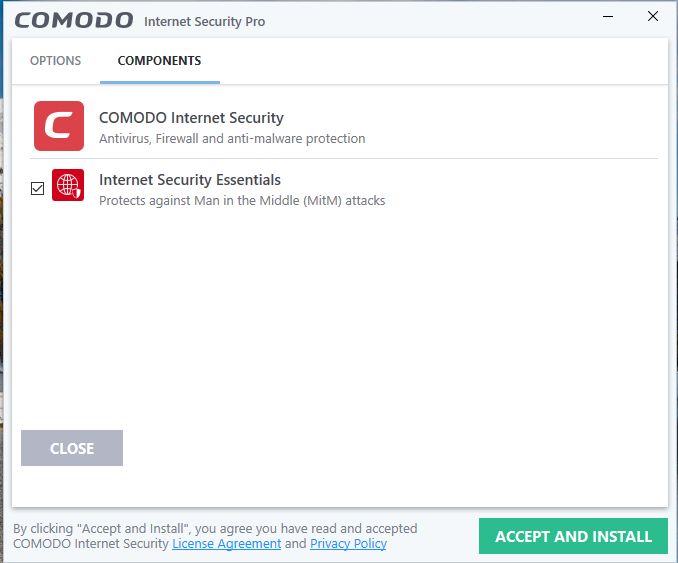
Task: Click the "COMODO Internet Security" component heading
Action: tap(191, 118)
